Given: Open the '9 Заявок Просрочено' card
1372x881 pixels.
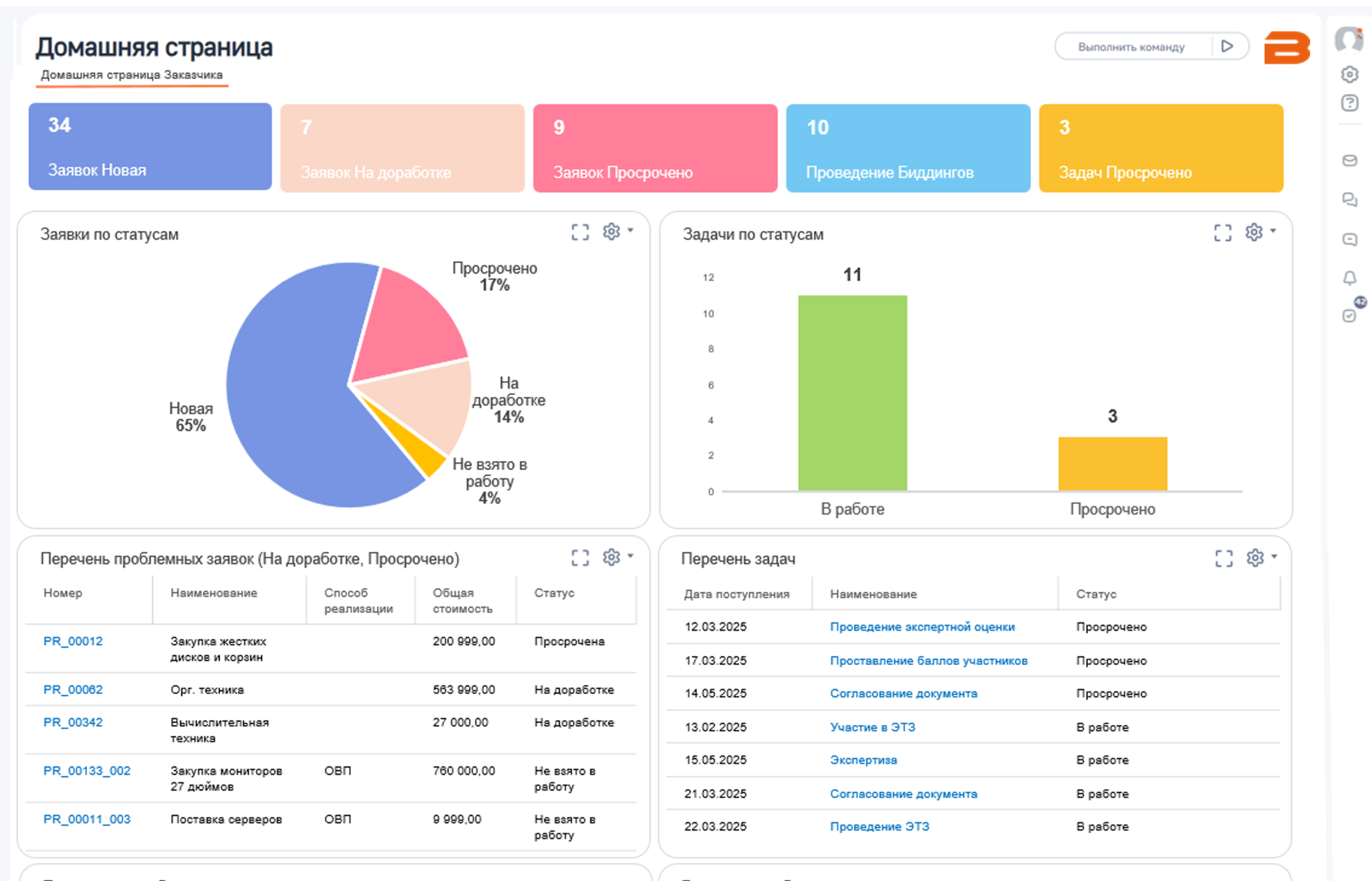Looking at the screenshot, I should pos(655,148).
